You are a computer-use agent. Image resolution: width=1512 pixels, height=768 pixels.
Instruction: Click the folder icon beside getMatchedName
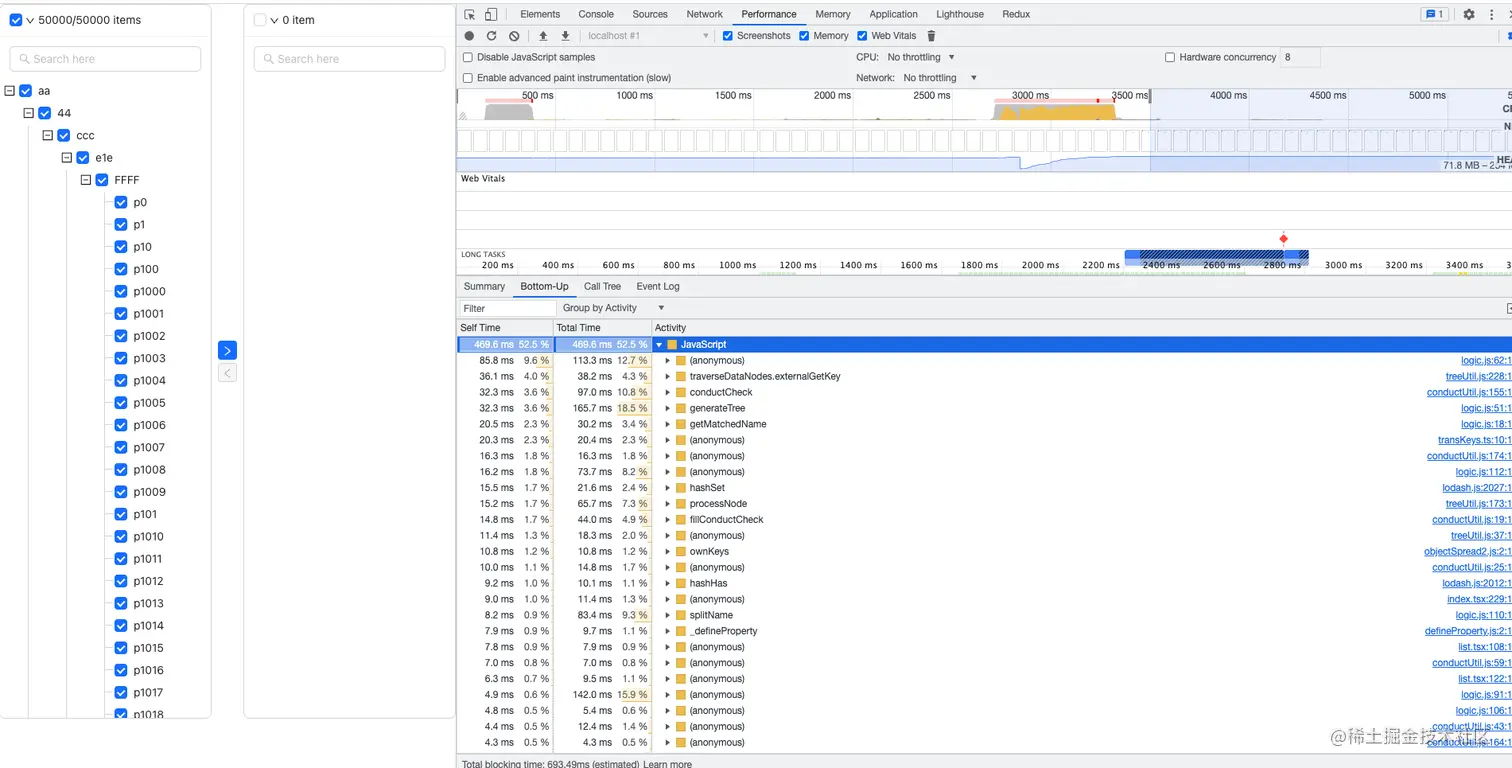pos(680,424)
